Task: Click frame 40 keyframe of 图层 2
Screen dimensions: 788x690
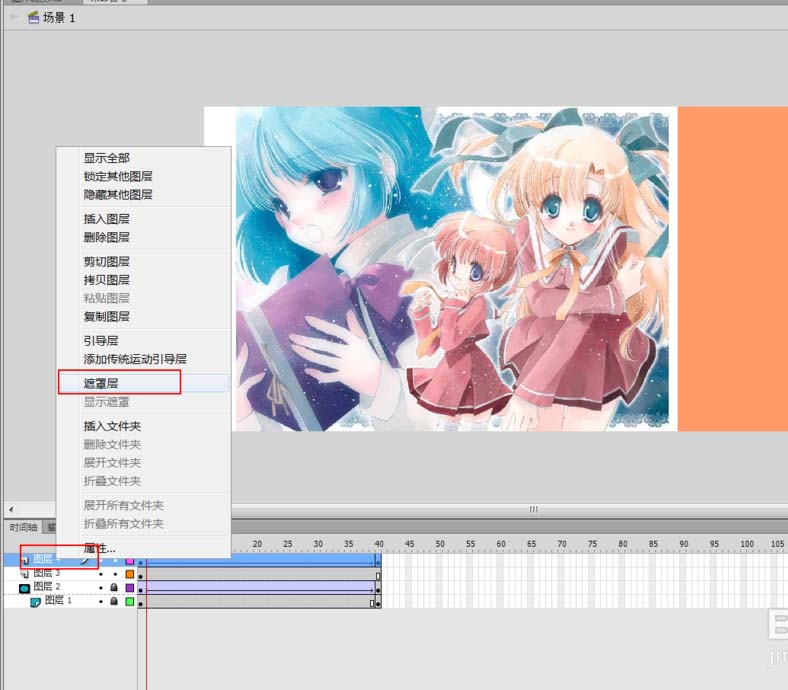Action: click(x=378, y=589)
